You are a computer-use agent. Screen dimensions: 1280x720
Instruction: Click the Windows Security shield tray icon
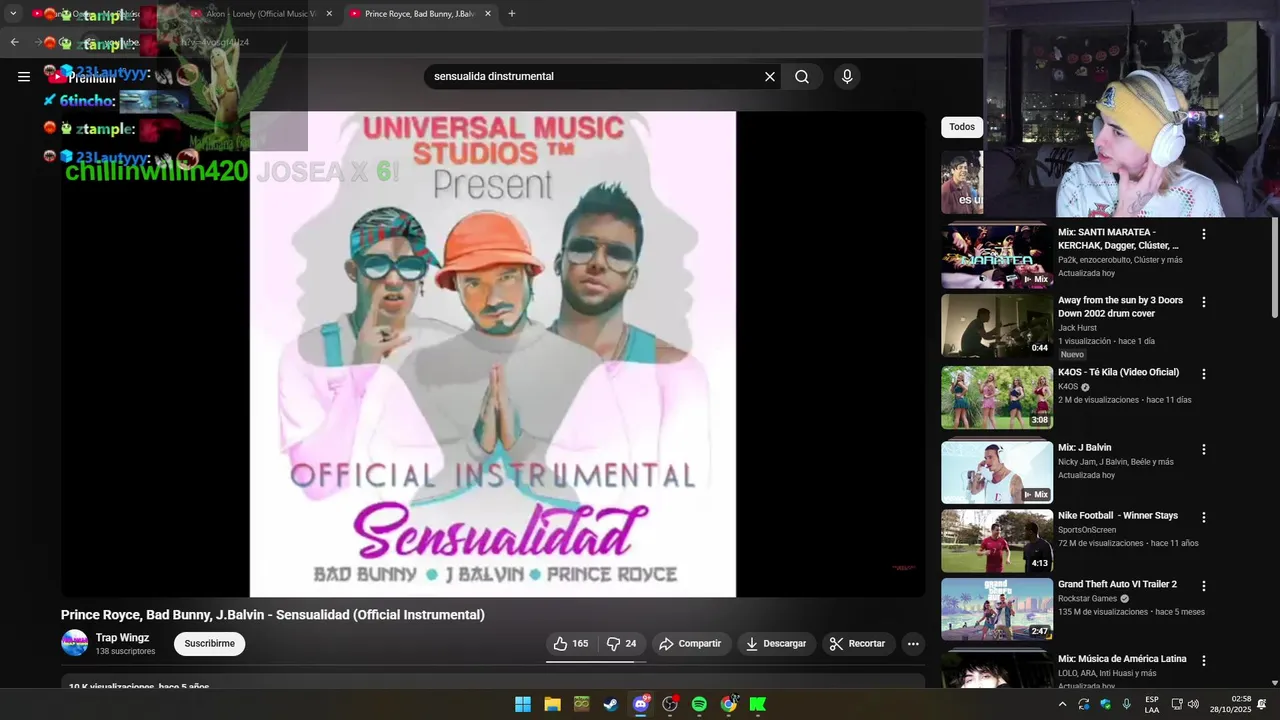(x=1105, y=704)
